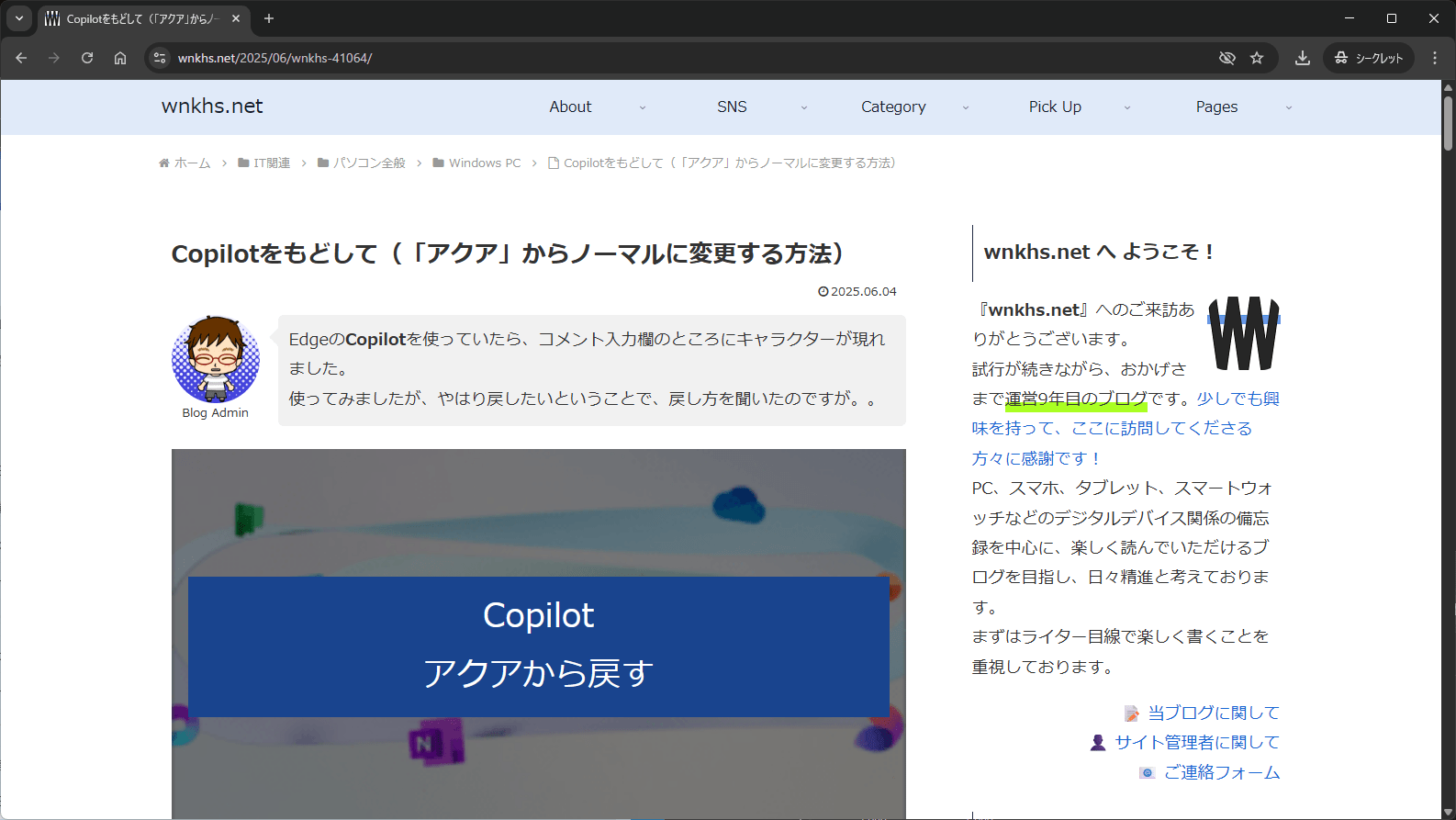Click the wnkhs.net W logo image
The width and height of the screenshot is (1456, 820).
(x=1244, y=332)
